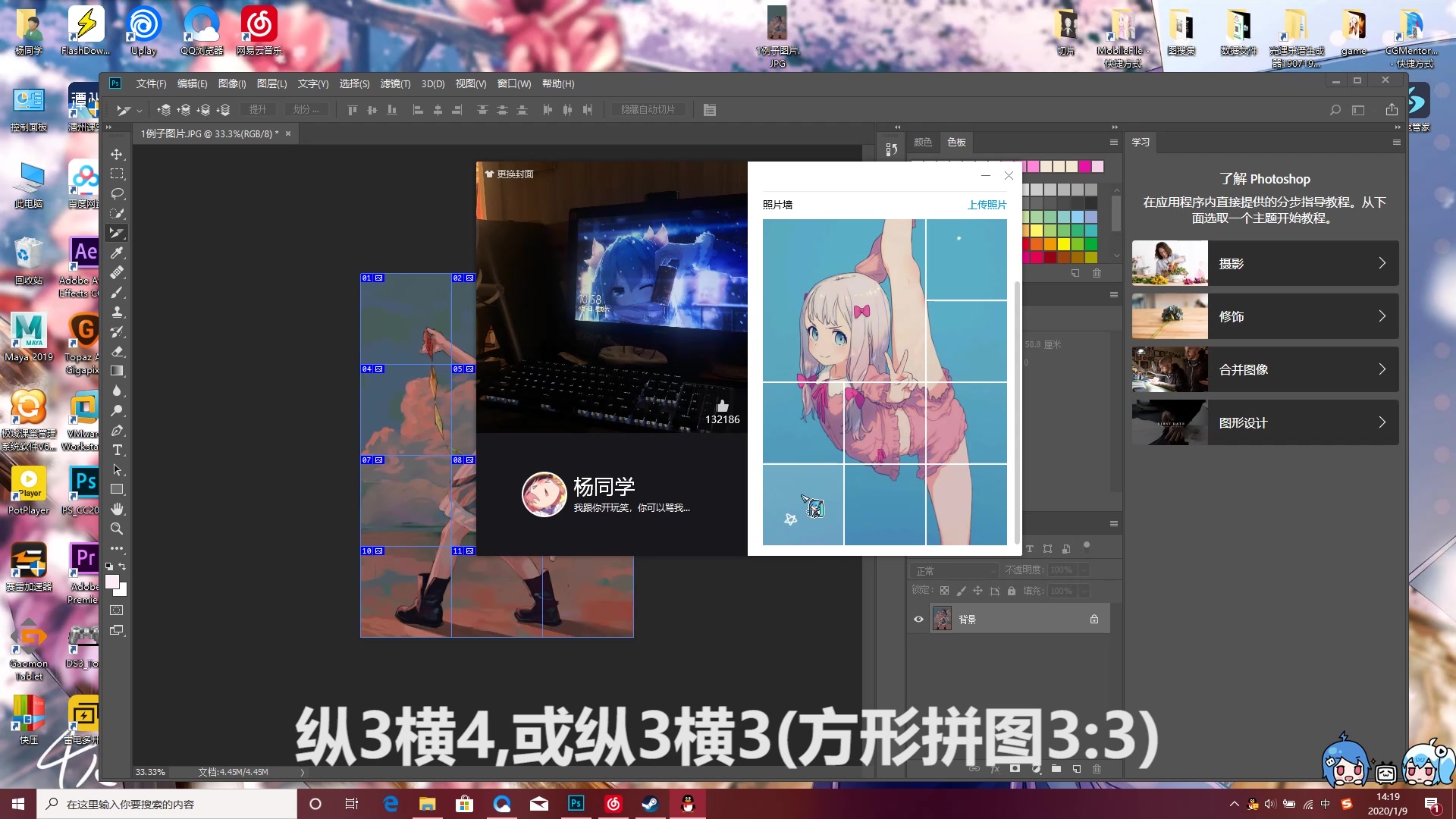This screenshot has height=819, width=1456.
Task: Click 上传照片 button in photo wall
Action: pos(987,205)
